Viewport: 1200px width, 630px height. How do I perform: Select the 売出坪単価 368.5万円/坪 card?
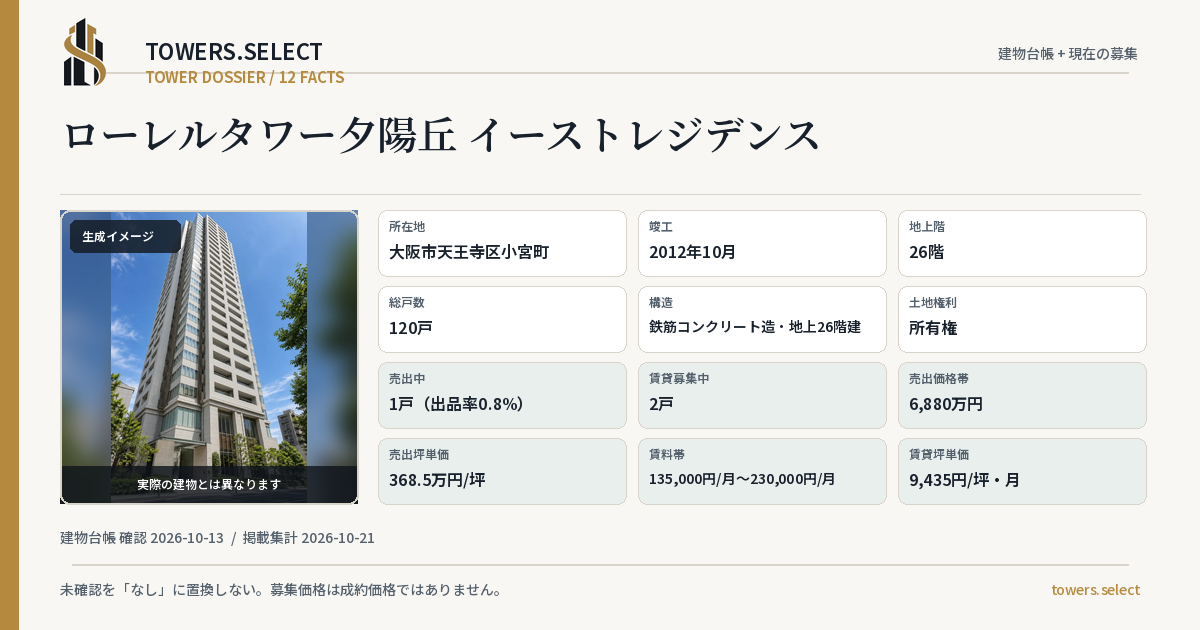[502, 471]
